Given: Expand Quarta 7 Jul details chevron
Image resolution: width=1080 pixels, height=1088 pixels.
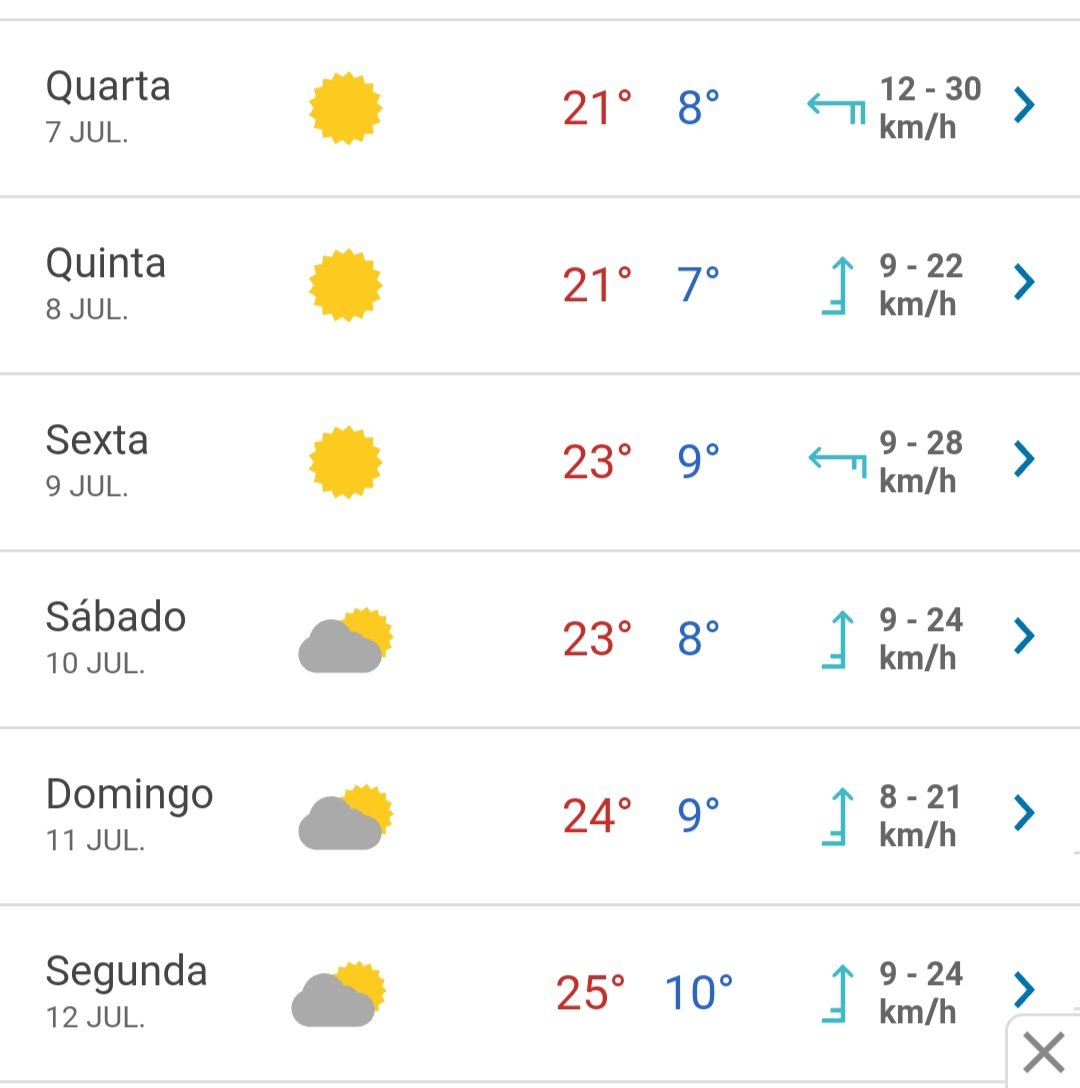Looking at the screenshot, I should (x=1024, y=105).
